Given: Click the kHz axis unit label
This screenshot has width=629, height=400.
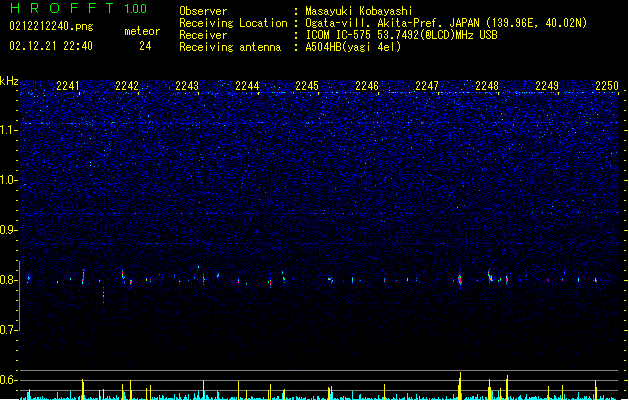Looking at the screenshot, I should [x=9, y=81].
